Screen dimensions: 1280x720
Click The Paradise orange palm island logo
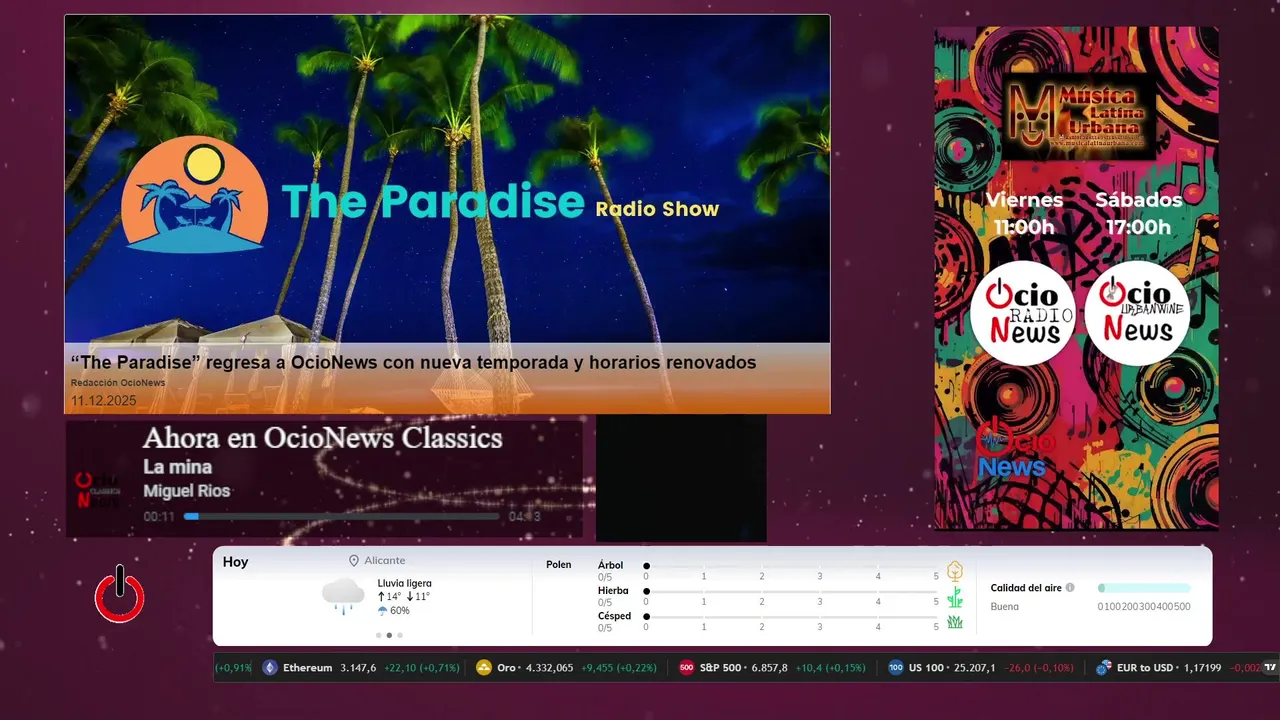195,195
